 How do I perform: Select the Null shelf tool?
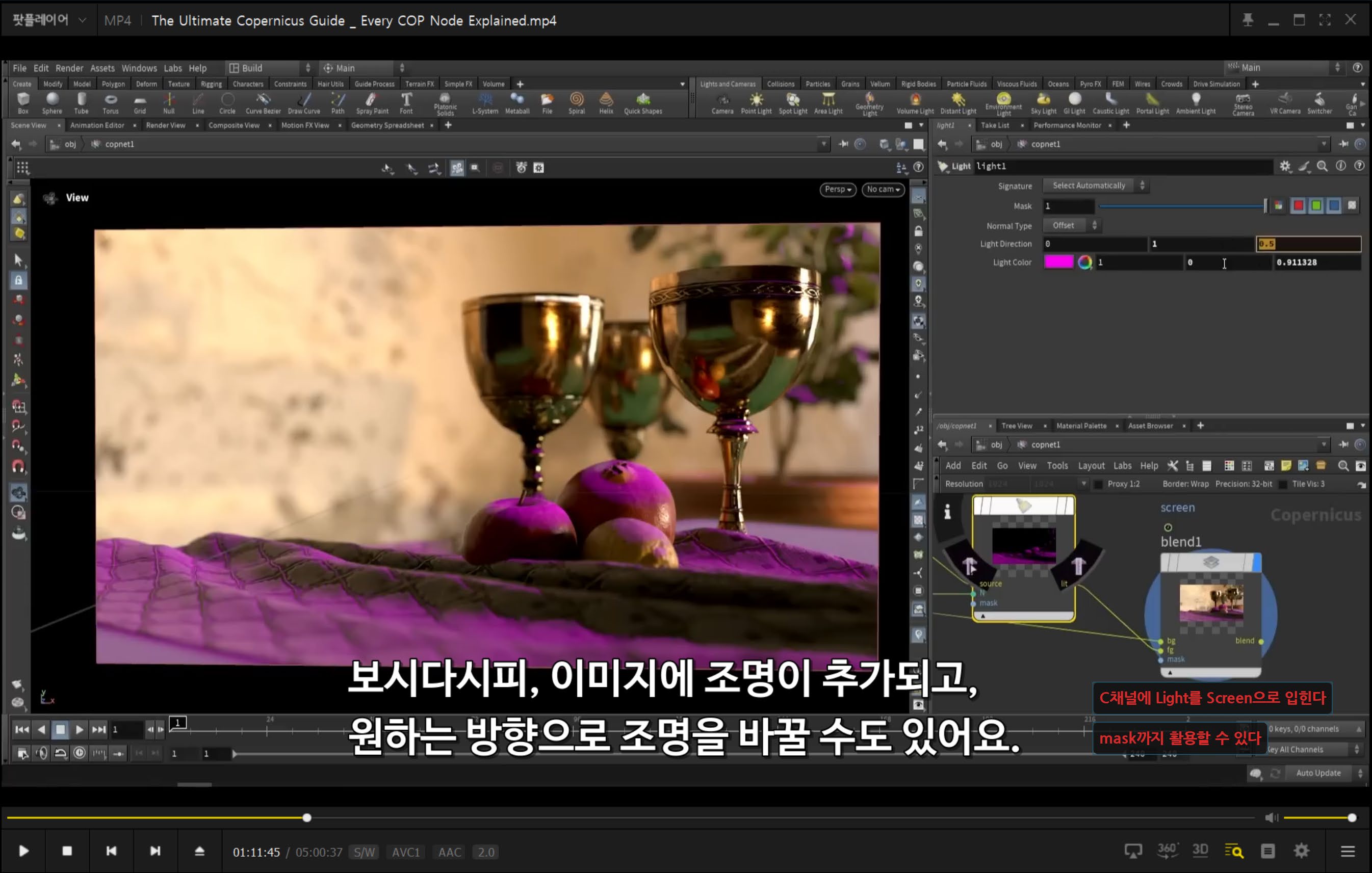(x=169, y=103)
